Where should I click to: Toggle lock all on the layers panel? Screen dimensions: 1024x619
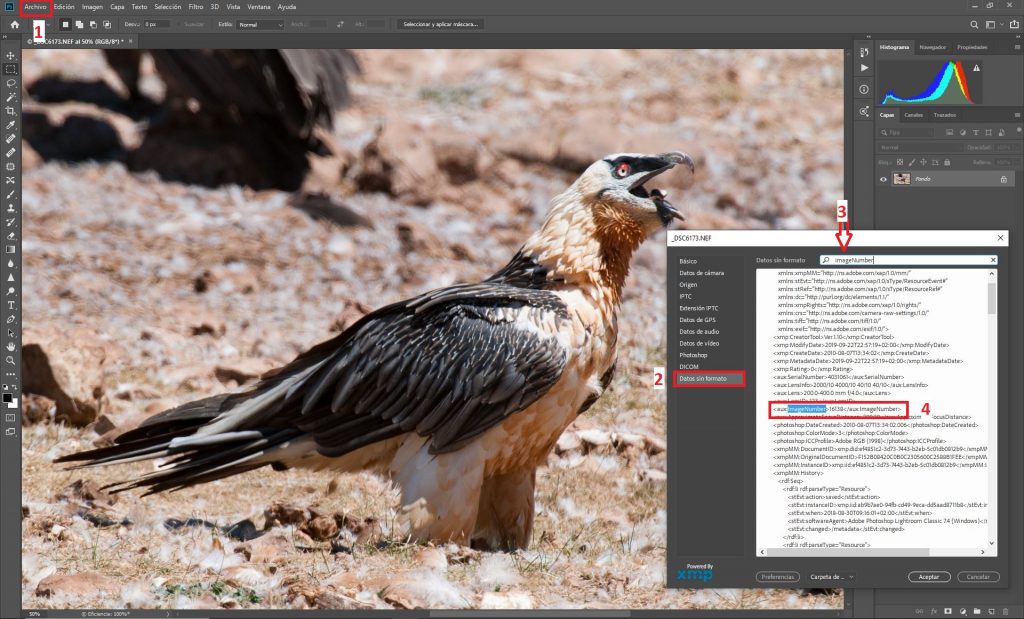[947, 162]
